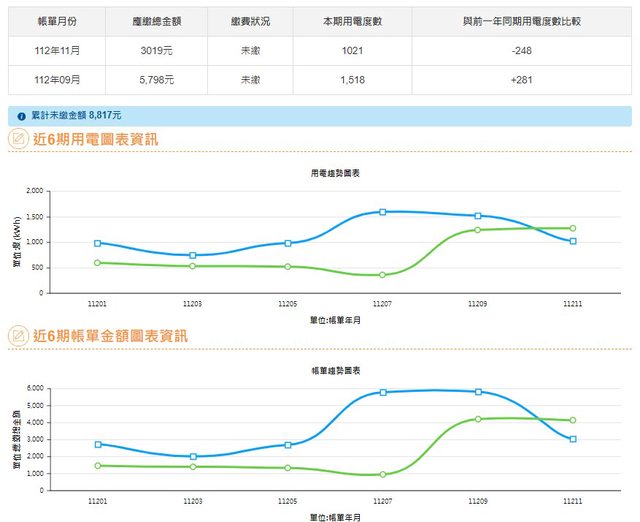This screenshot has height=522, width=640.
Task: Select the 112年09月 billing month cell
Action: (x=57, y=80)
